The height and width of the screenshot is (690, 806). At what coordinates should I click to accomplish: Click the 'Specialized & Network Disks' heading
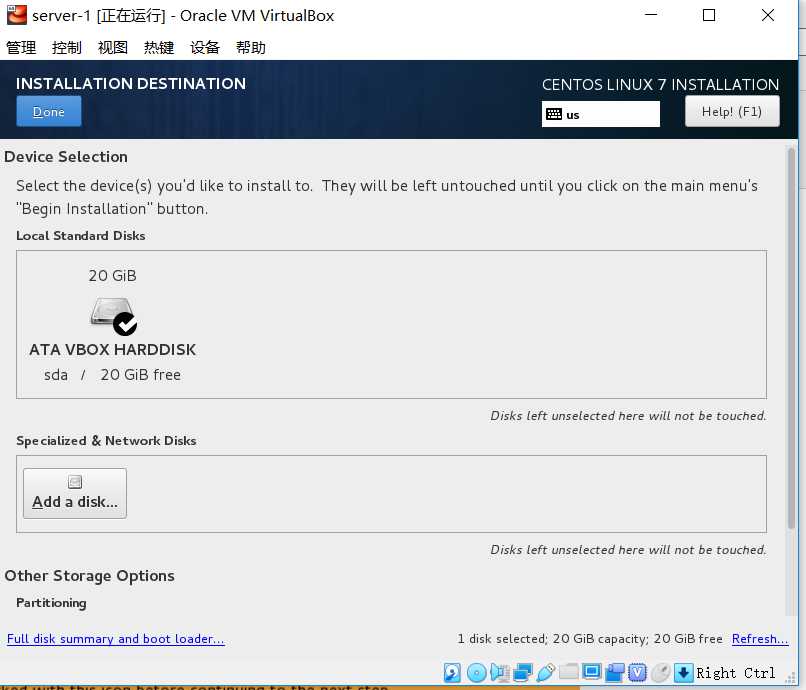click(106, 441)
